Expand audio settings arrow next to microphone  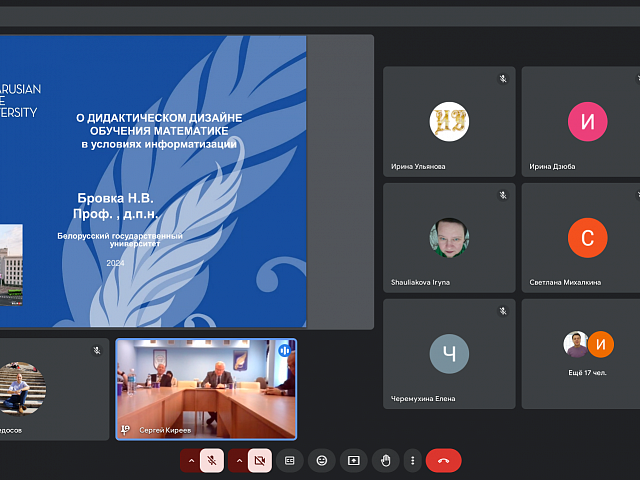190,460
